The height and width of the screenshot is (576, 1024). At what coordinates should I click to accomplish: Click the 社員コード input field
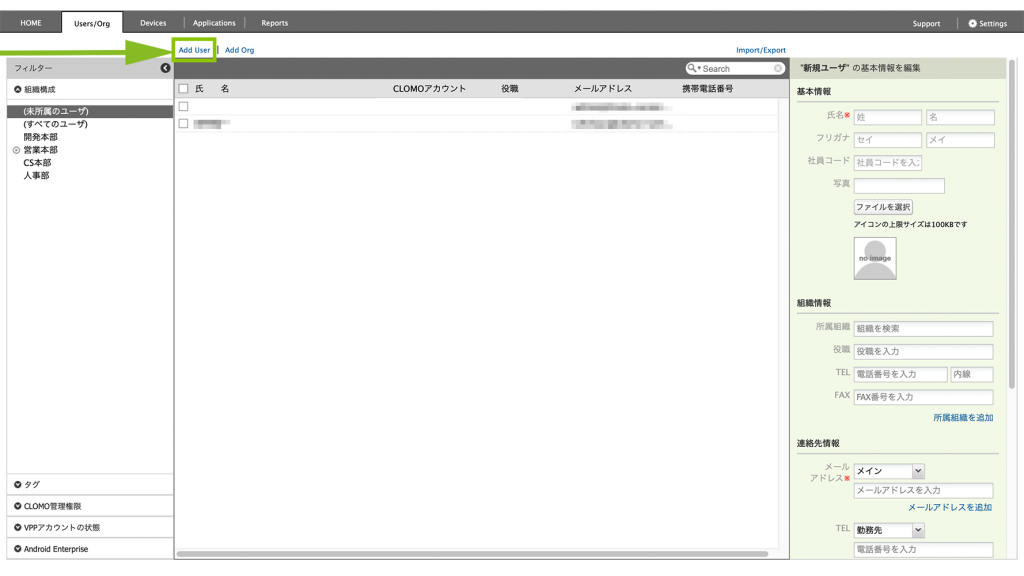tap(888, 163)
